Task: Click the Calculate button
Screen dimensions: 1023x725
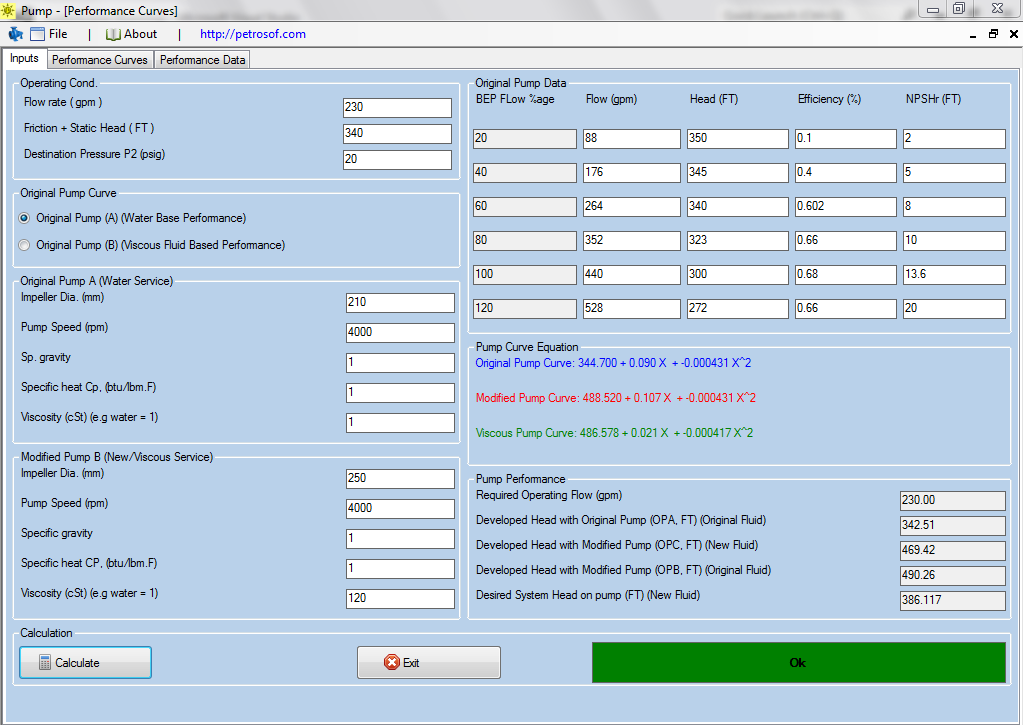Action: click(x=85, y=662)
